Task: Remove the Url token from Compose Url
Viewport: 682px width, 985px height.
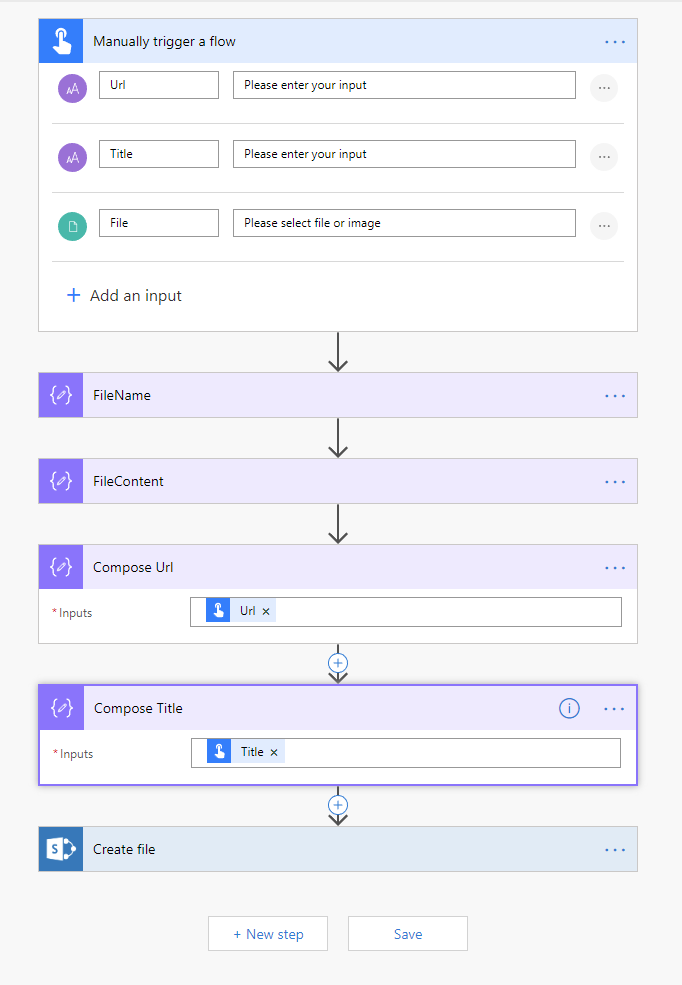Action: (x=266, y=611)
